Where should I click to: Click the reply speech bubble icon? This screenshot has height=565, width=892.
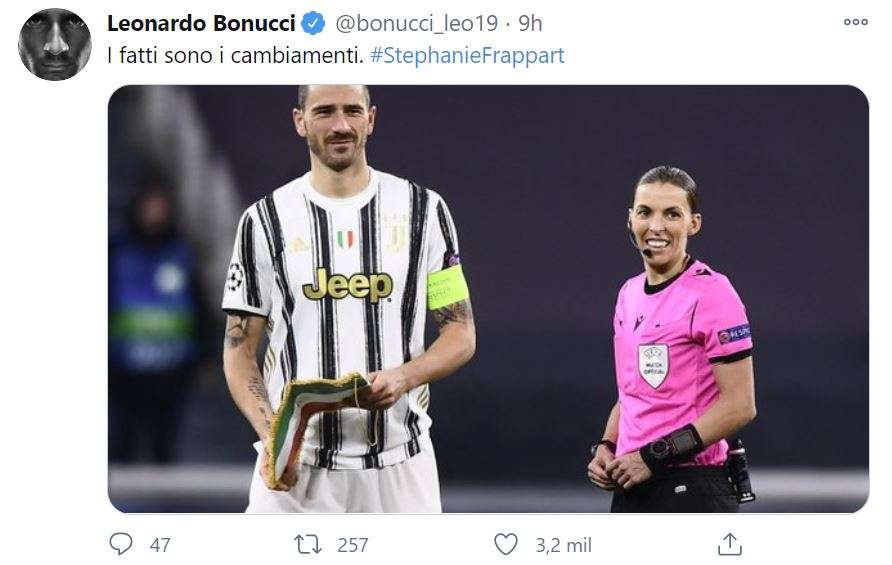coord(121,544)
